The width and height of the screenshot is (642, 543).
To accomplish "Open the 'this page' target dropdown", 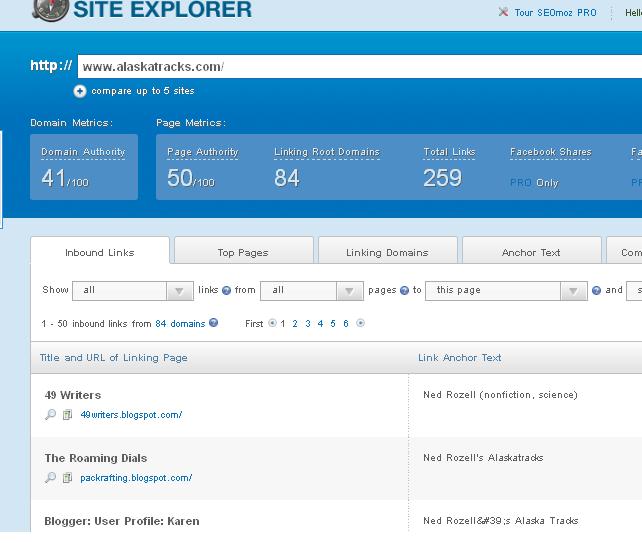I will click(x=506, y=291).
